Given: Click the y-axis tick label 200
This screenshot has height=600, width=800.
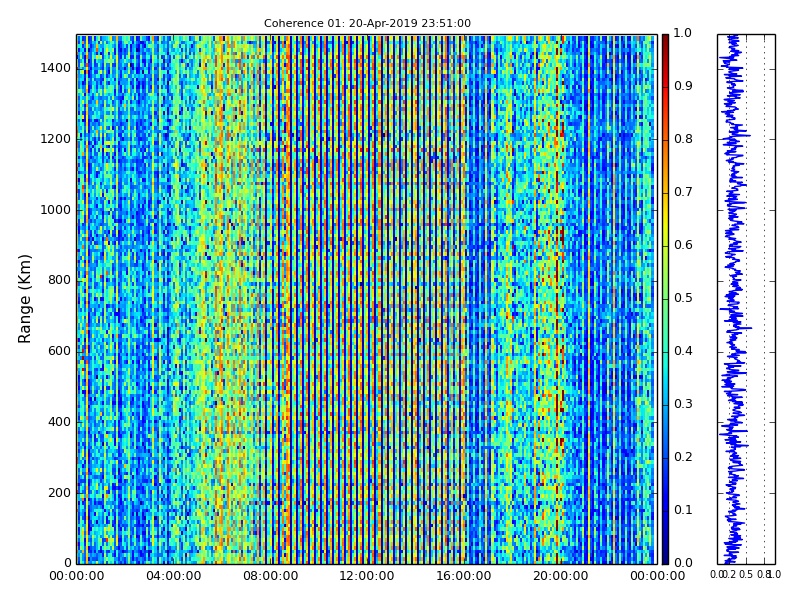Looking at the screenshot, I should [x=59, y=493].
